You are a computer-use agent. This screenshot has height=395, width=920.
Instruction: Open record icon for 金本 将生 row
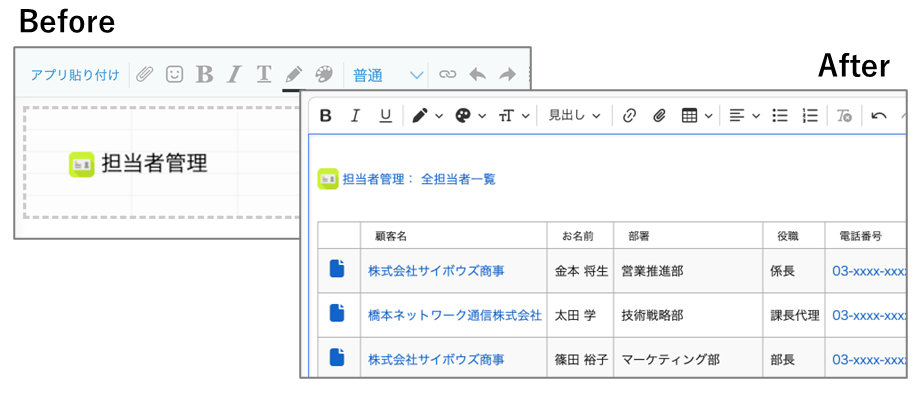pos(337,268)
